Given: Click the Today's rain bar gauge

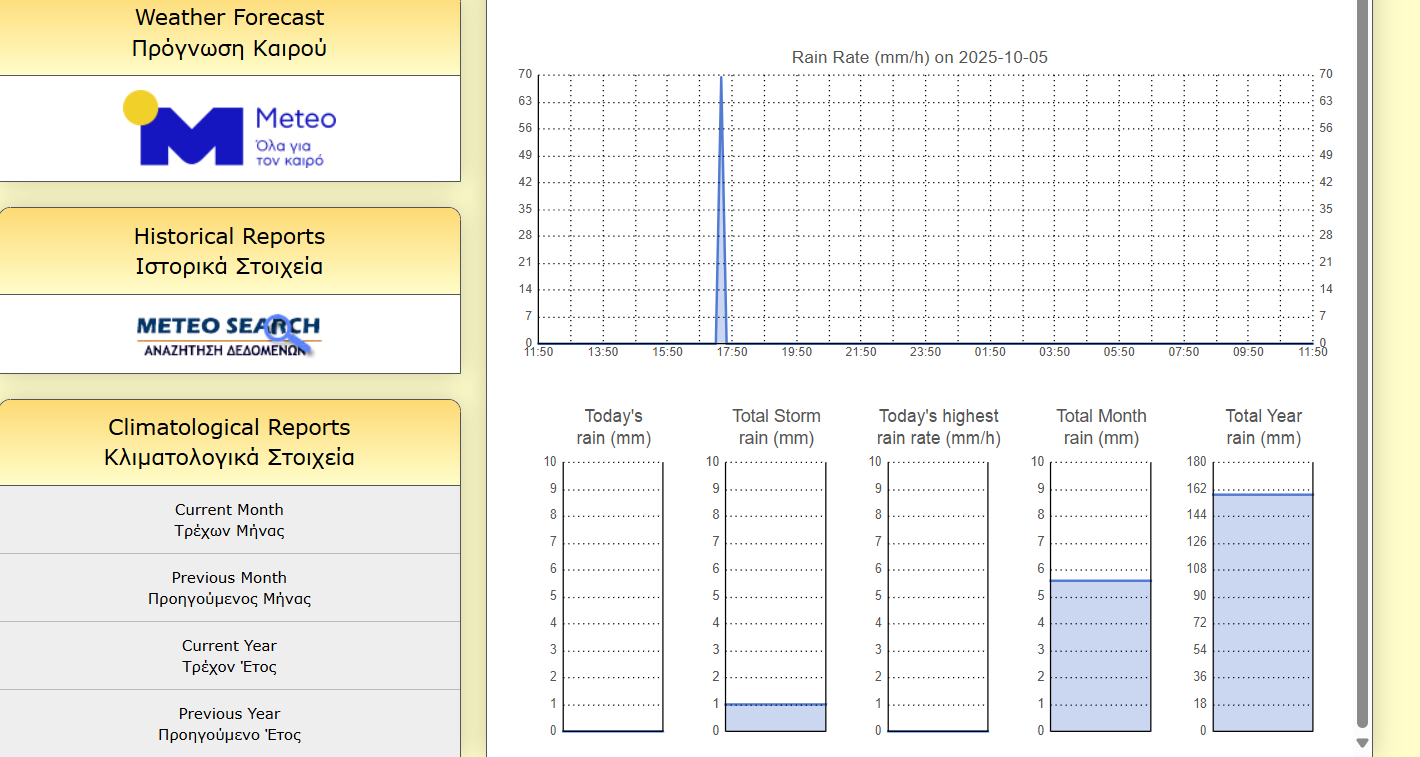Looking at the screenshot, I should click(613, 596).
